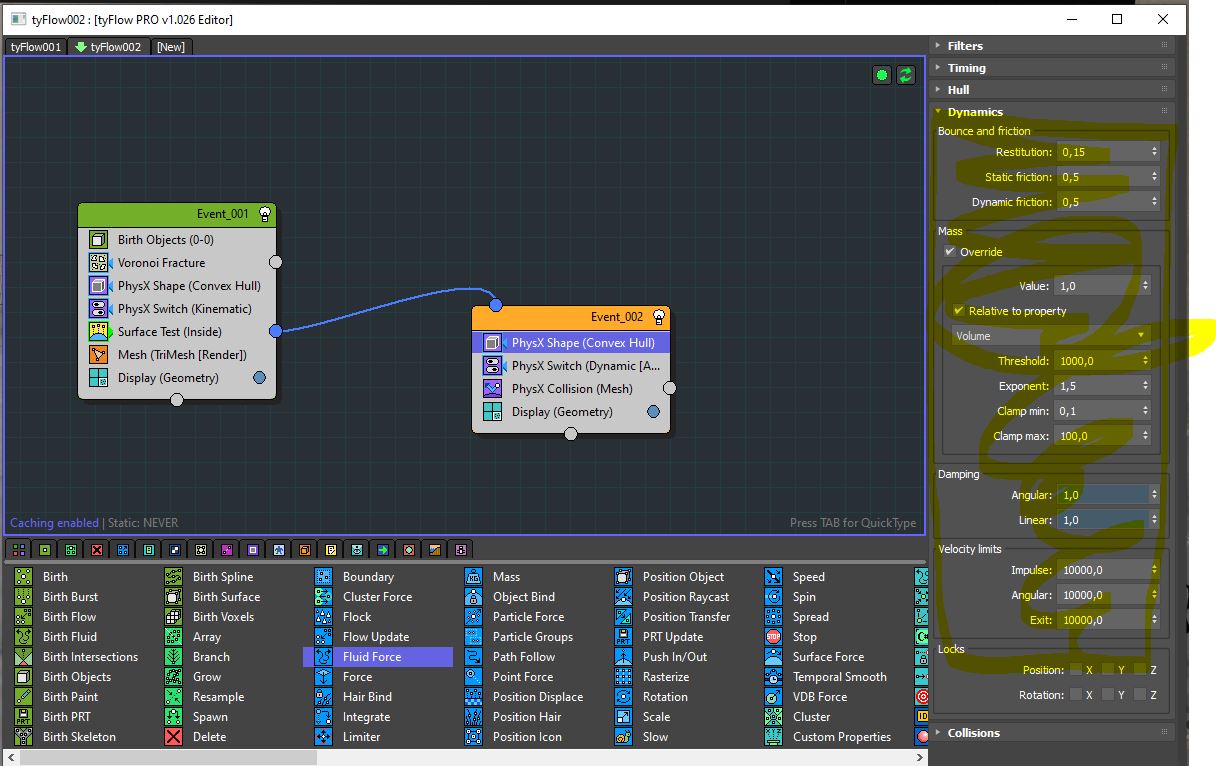1216x766 pixels.
Task: Expand the Filters rollout
Action: (1051, 46)
